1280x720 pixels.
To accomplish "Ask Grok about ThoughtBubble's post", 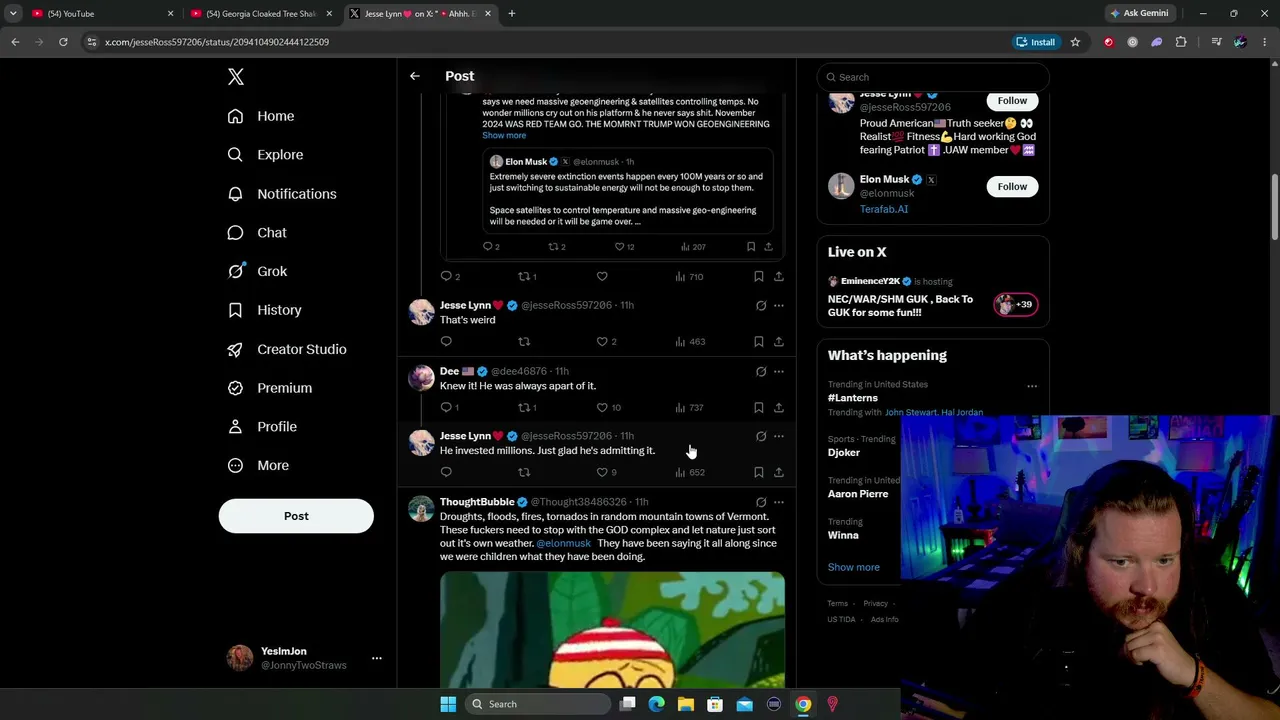I will coord(761,503).
